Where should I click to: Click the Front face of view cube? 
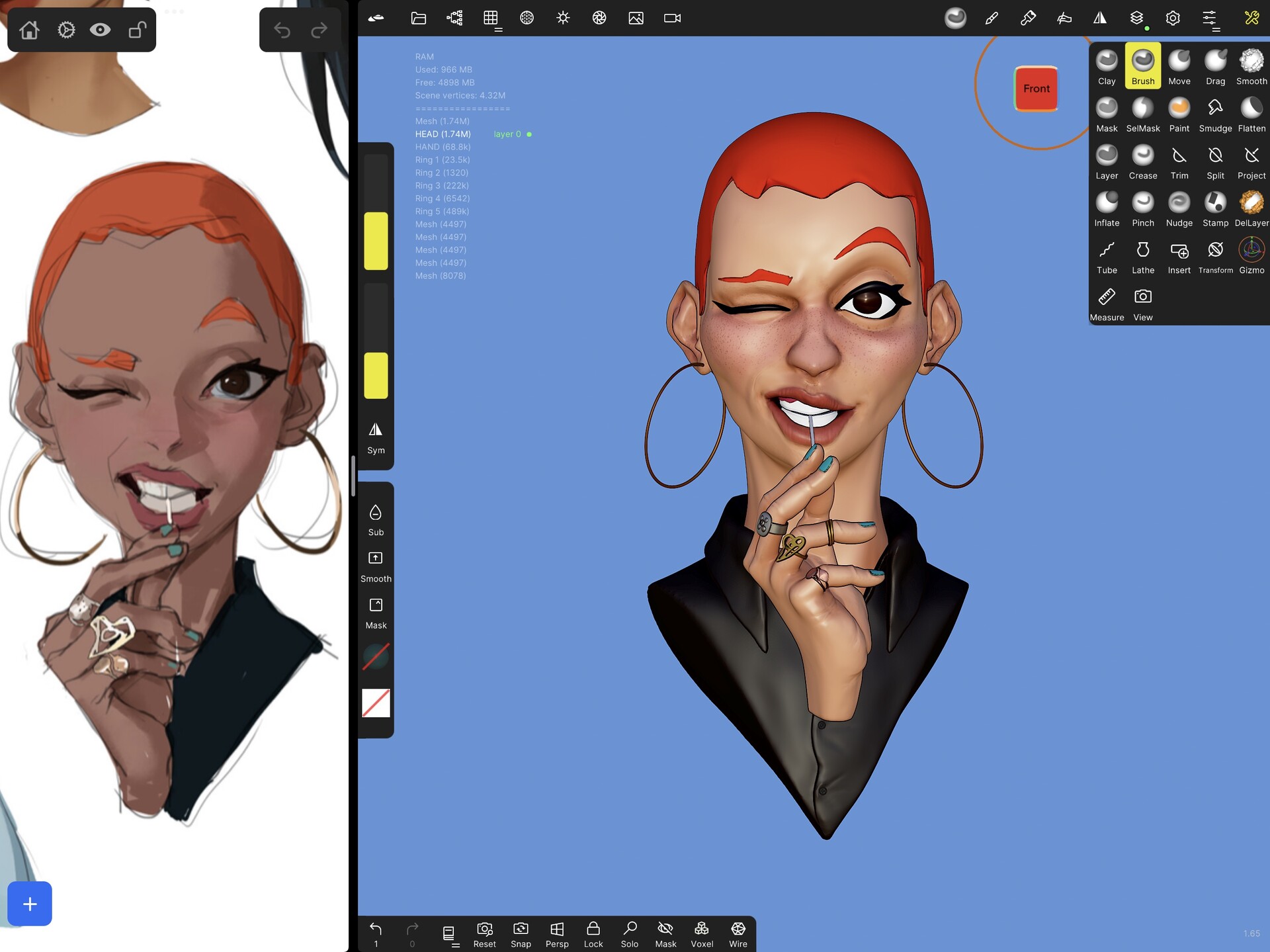pos(1036,88)
